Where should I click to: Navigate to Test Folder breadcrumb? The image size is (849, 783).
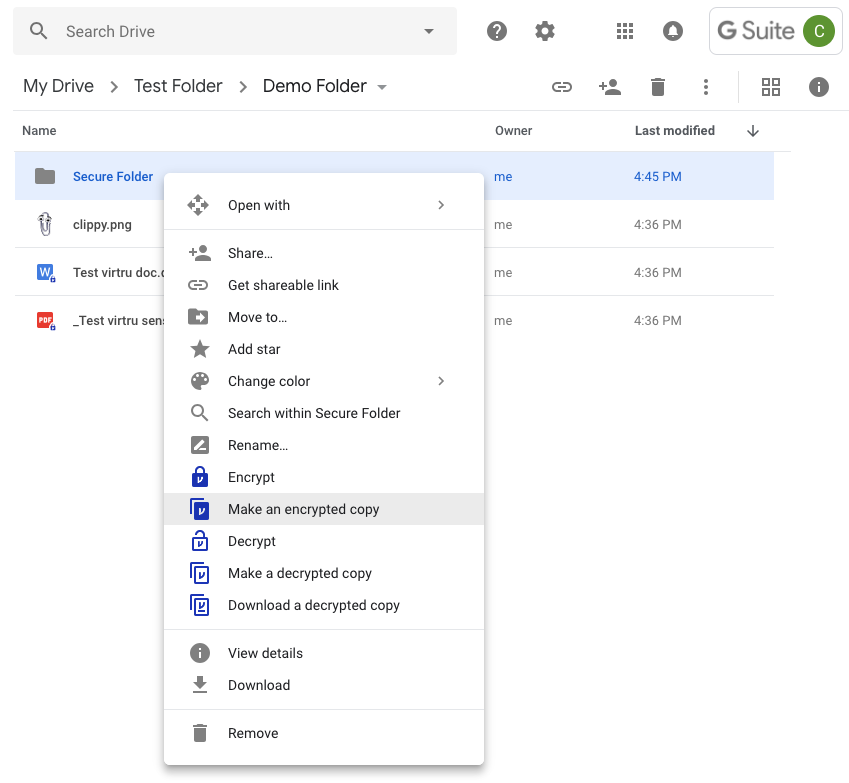coord(178,86)
